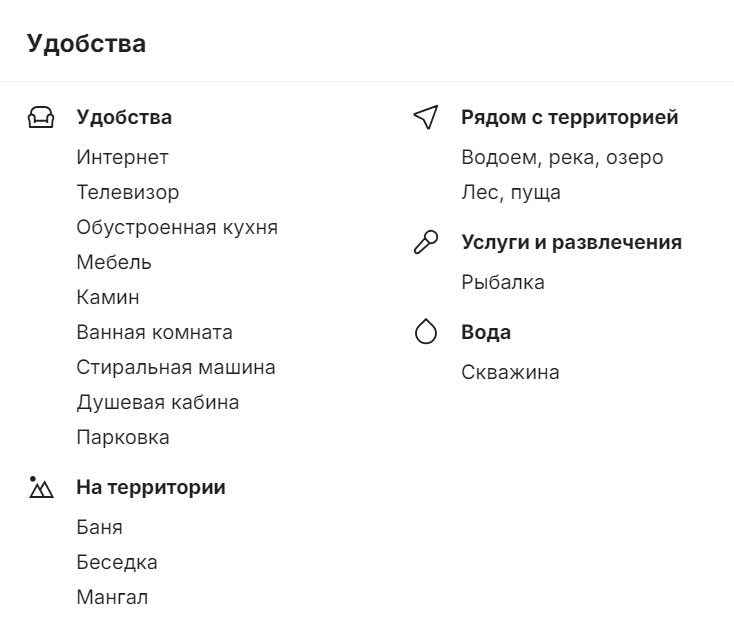Click the Душевая кабина item
734x641 pixels.
(158, 403)
